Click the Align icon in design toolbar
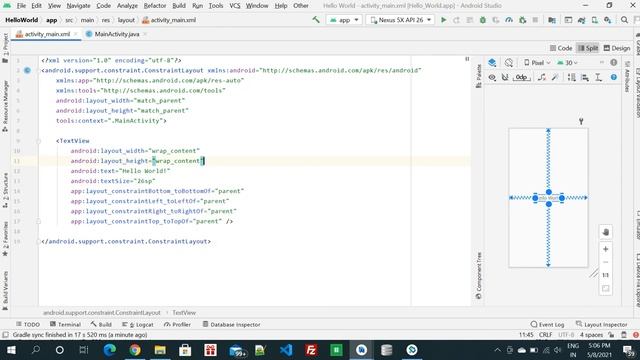Screen dimensions: 640x360 pos(585,77)
